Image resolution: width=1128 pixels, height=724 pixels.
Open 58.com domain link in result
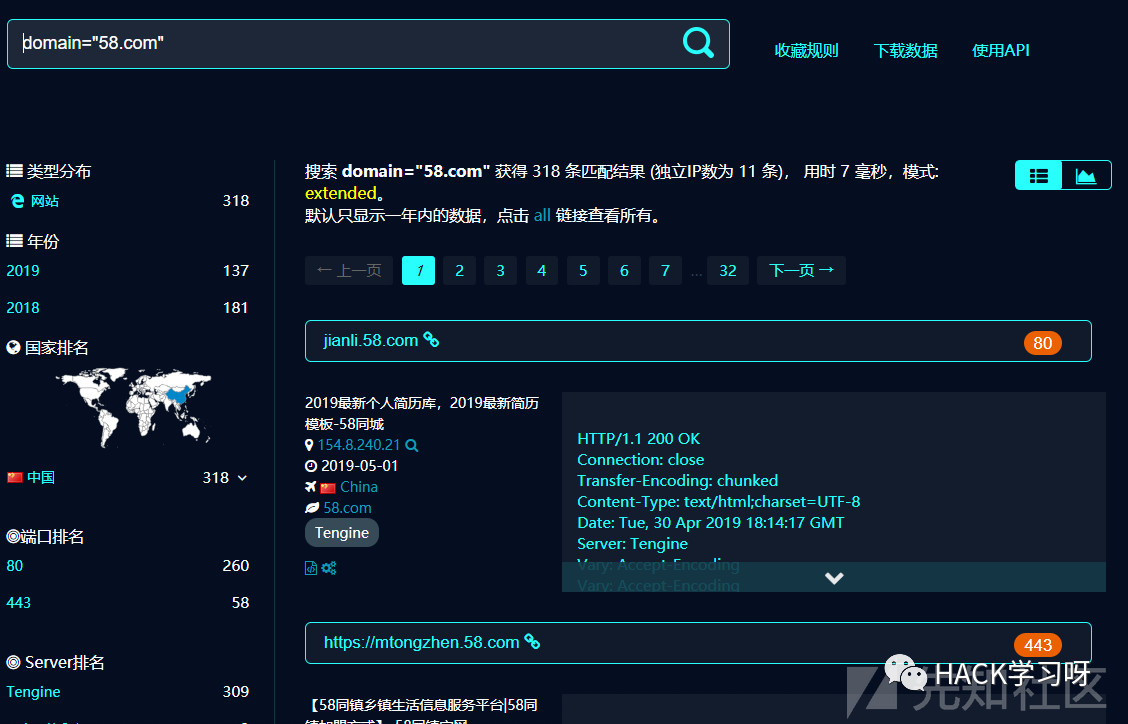click(x=347, y=507)
